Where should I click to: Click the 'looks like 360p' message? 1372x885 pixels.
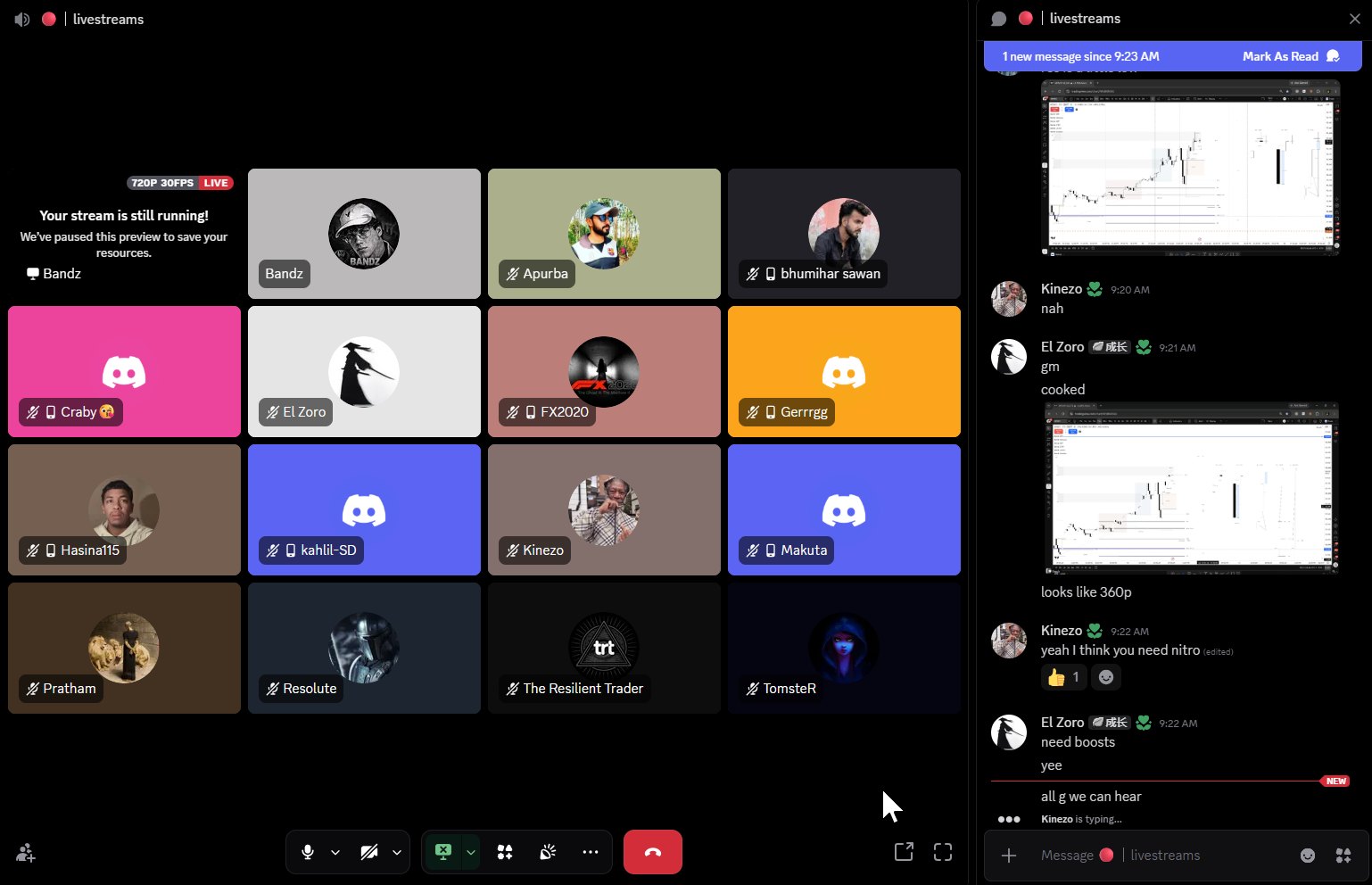pyautogui.click(x=1086, y=592)
